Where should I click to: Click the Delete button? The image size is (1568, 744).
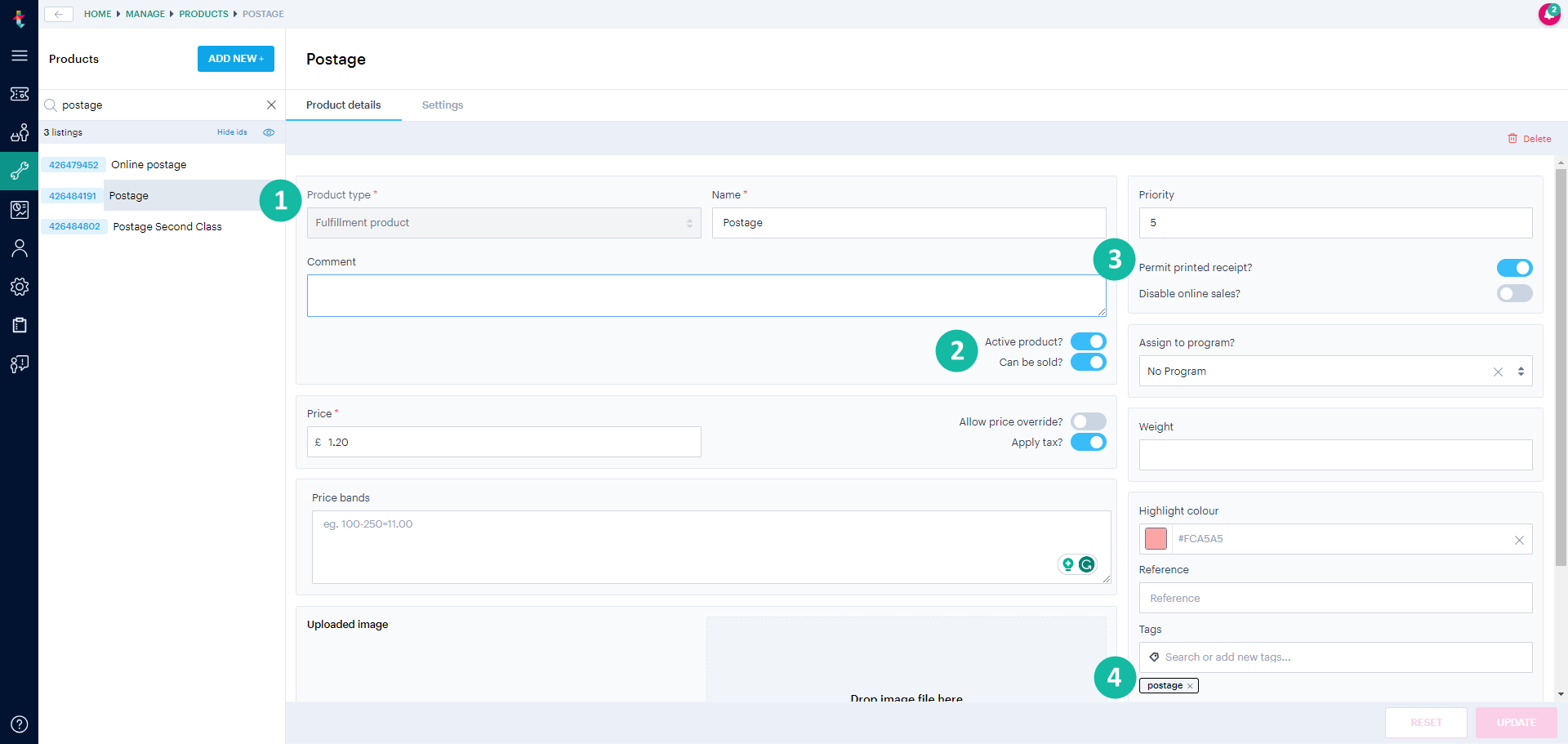click(1529, 139)
